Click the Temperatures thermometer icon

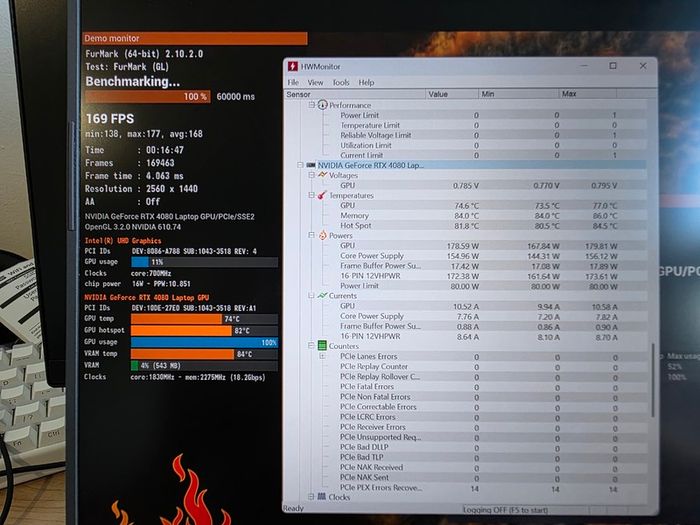click(322, 195)
